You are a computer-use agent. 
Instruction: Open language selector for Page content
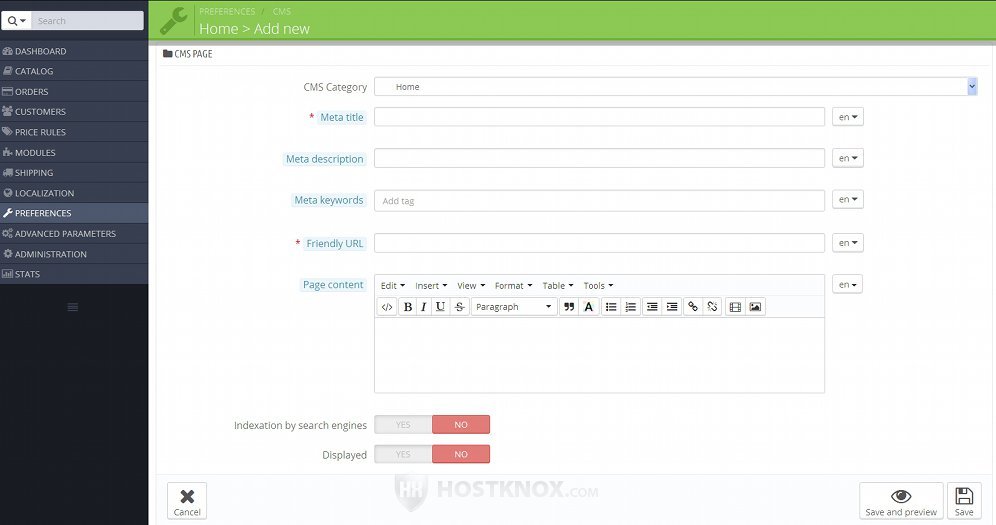847,284
